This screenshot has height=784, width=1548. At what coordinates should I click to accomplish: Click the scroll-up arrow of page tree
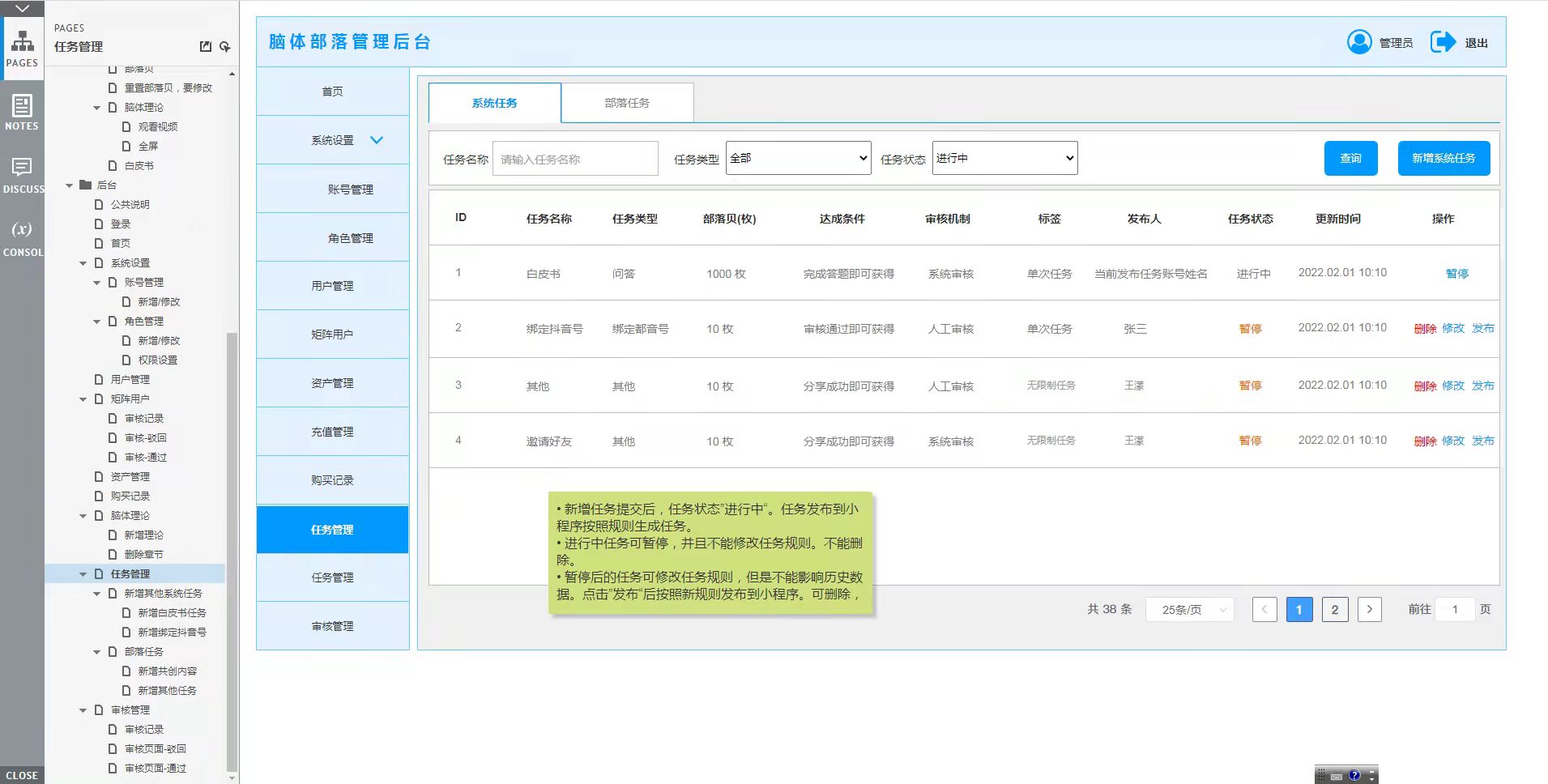(x=232, y=74)
